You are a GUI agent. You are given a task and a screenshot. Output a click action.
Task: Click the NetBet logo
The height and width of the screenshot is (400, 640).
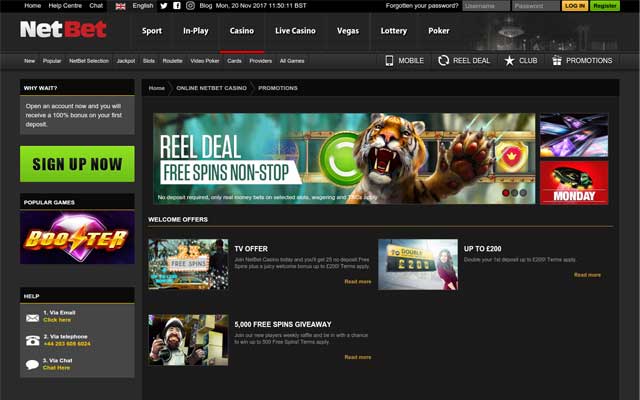(63, 29)
